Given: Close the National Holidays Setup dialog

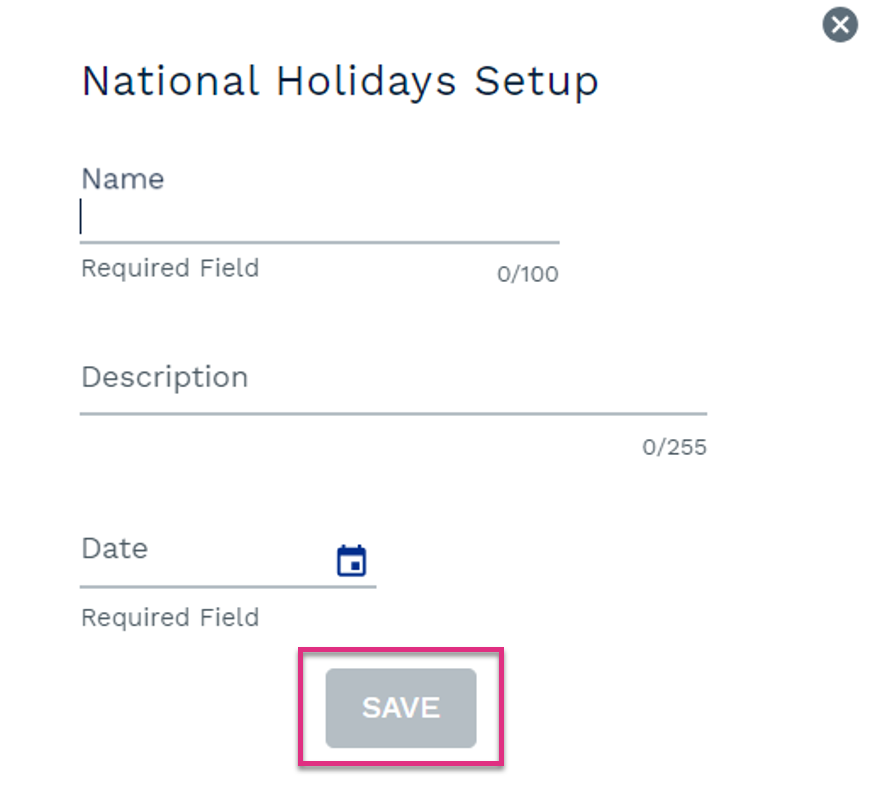Looking at the screenshot, I should [840, 25].
